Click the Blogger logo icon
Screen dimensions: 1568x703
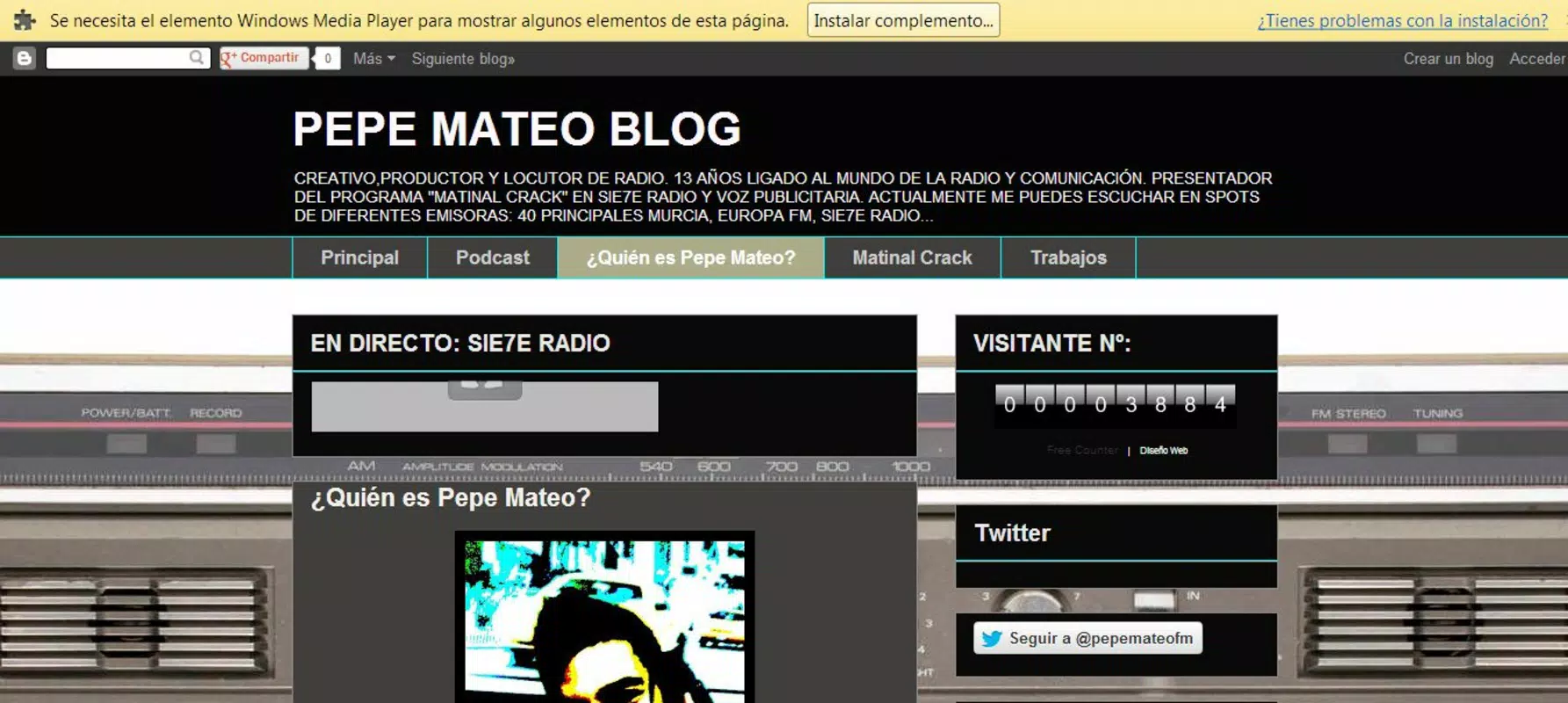pos(25,59)
